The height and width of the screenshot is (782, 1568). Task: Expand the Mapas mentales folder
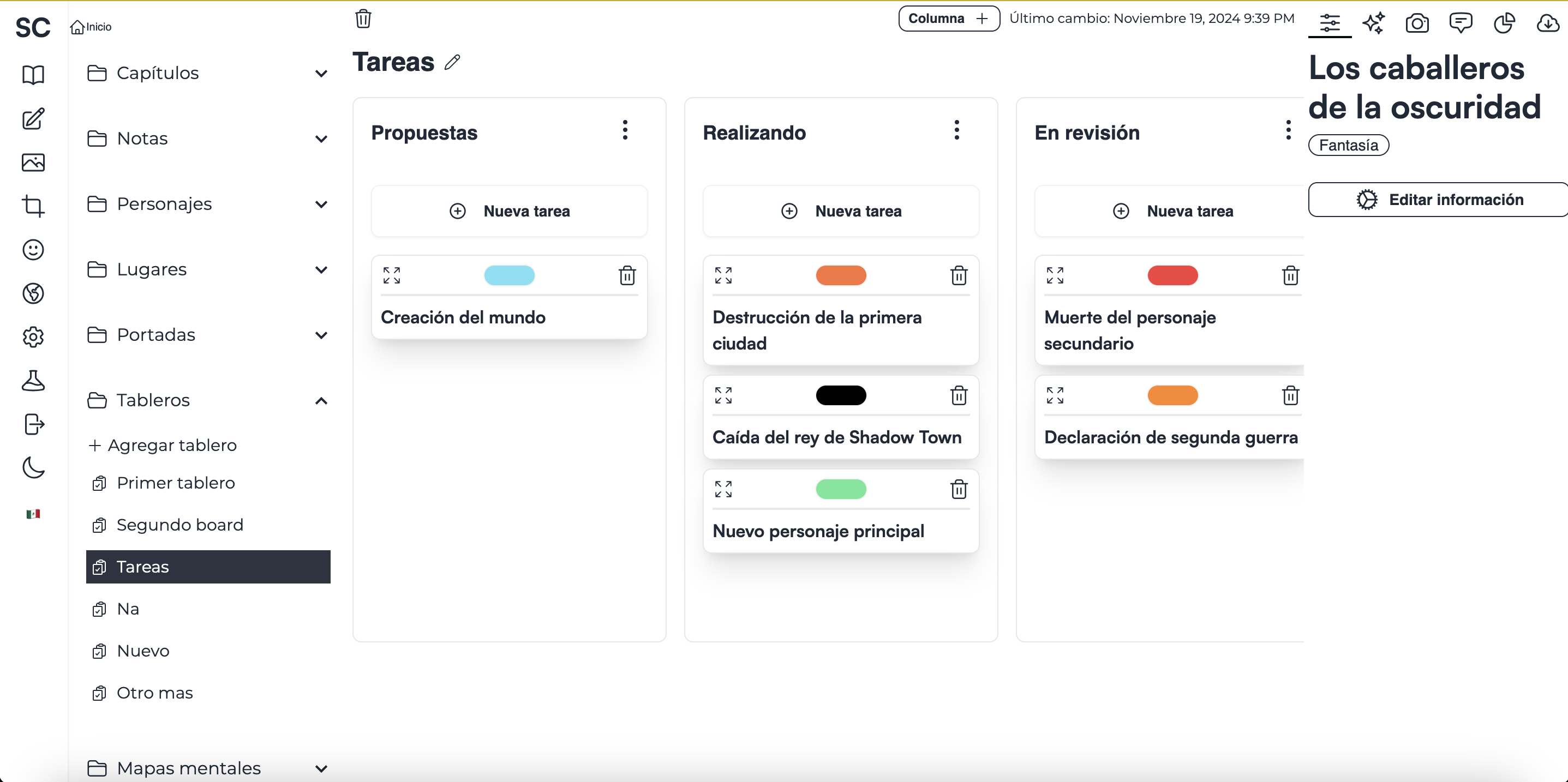(208, 768)
